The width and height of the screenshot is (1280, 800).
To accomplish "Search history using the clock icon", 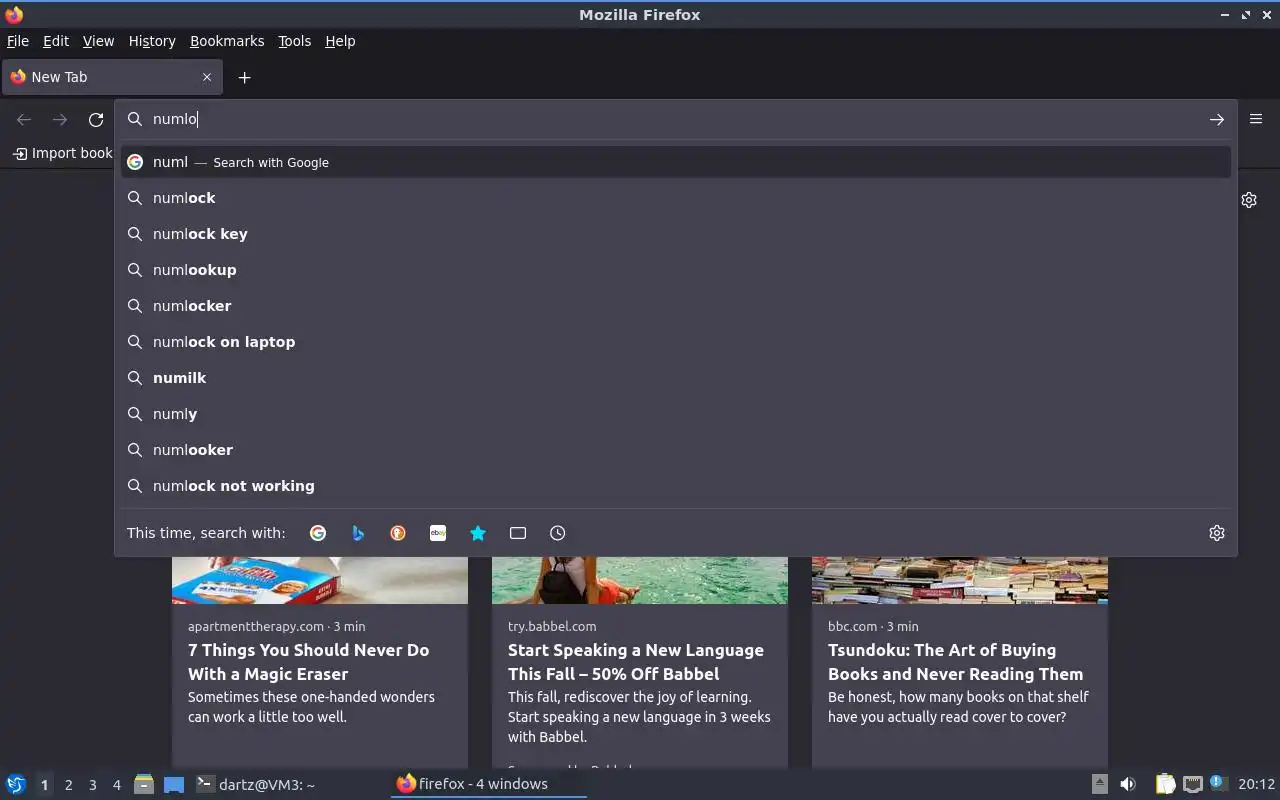I will coord(558,533).
